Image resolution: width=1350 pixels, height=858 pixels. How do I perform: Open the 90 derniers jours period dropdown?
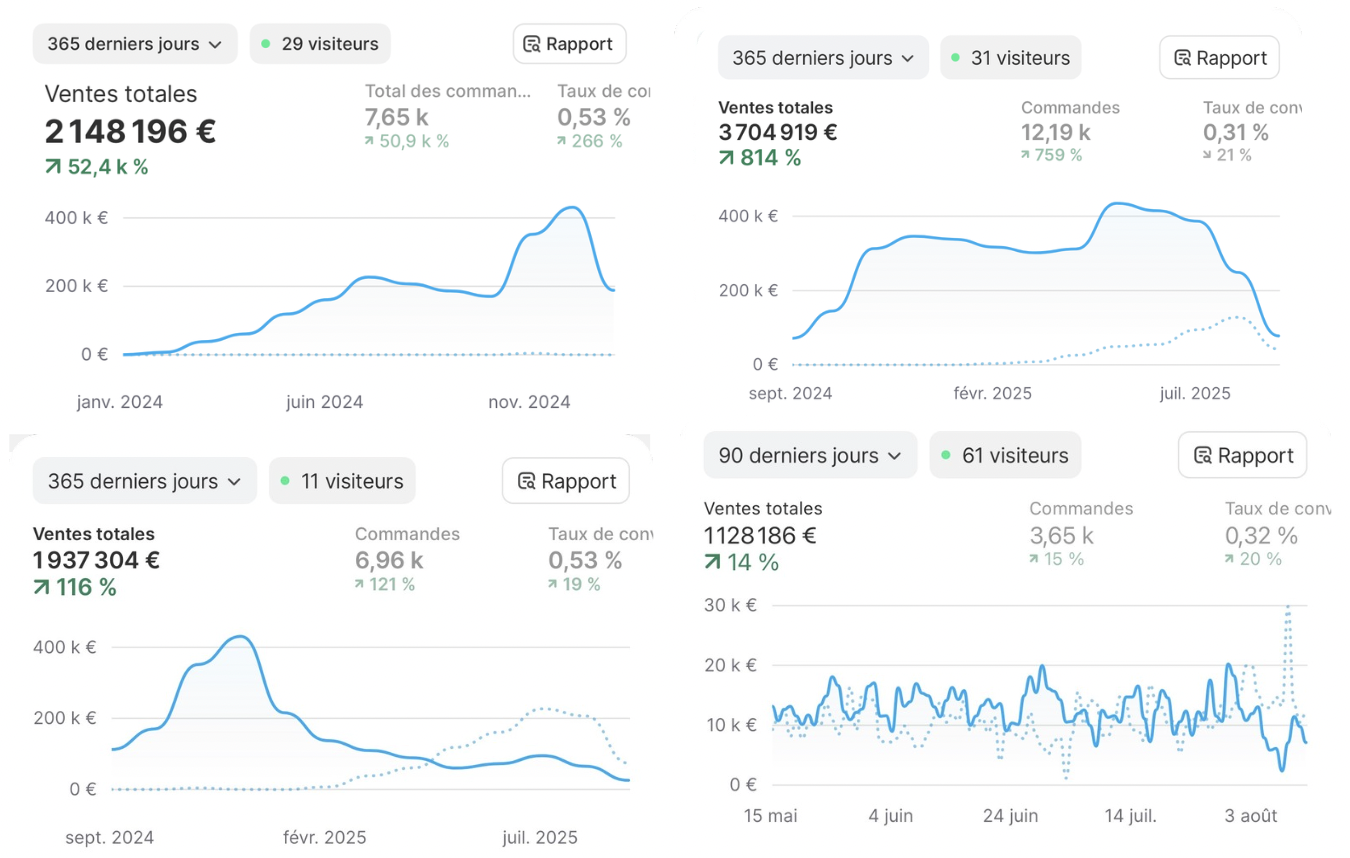click(810, 456)
